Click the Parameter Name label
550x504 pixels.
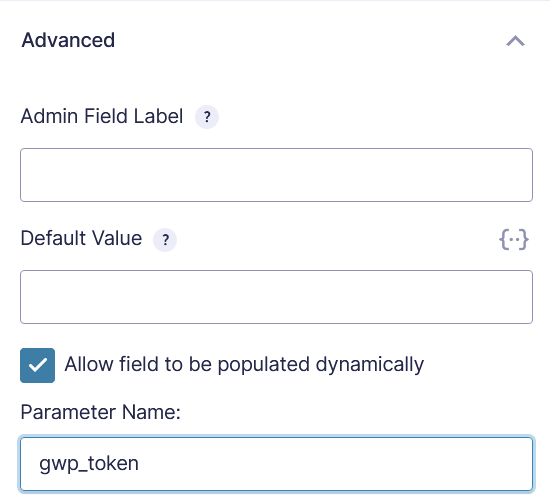coord(101,412)
